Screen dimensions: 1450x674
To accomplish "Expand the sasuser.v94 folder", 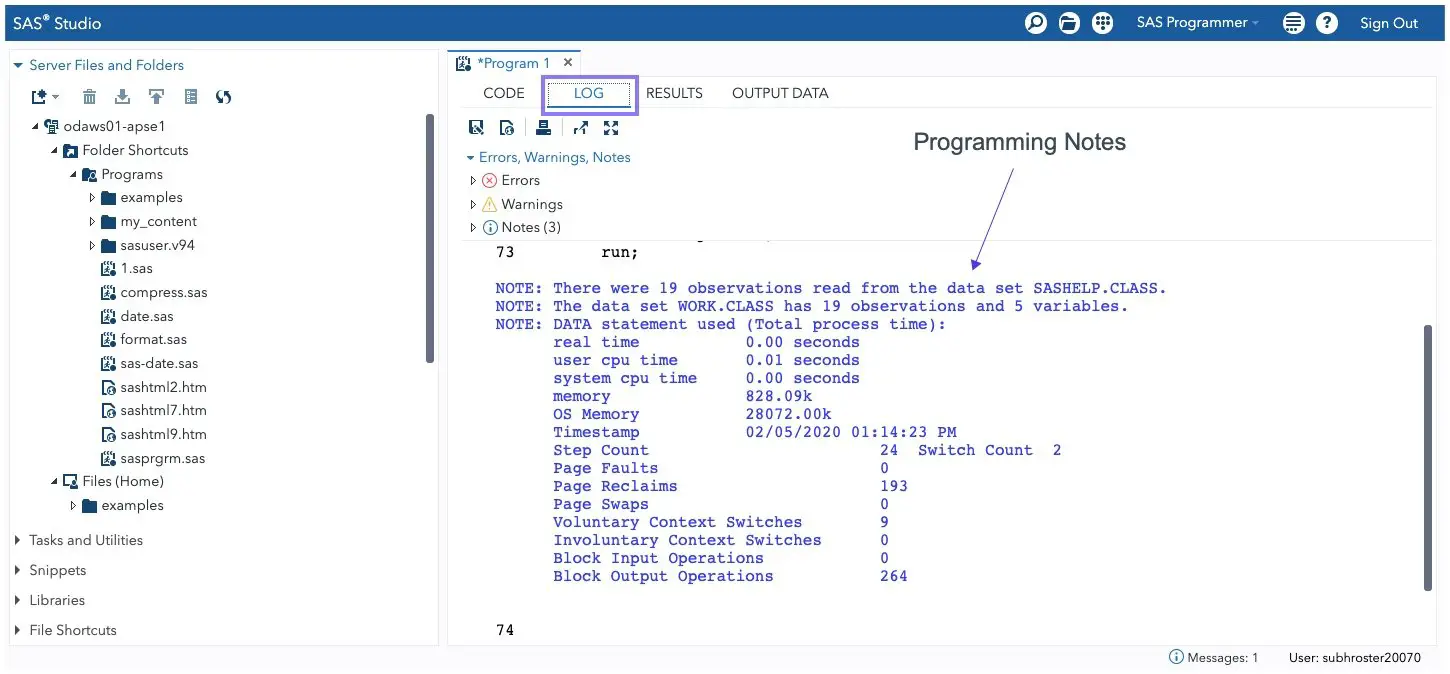I will pos(92,245).
